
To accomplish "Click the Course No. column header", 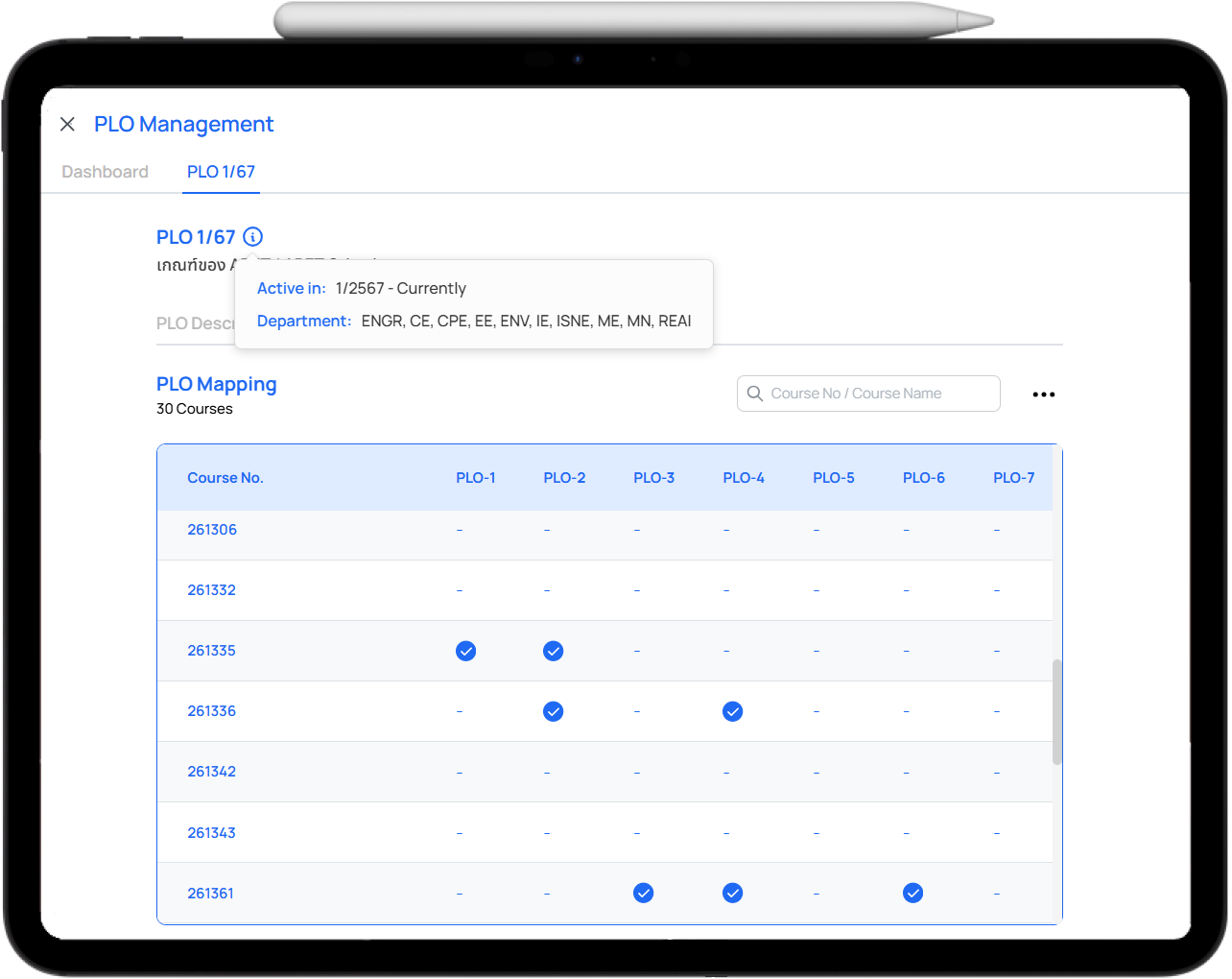I will [x=225, y=478].
